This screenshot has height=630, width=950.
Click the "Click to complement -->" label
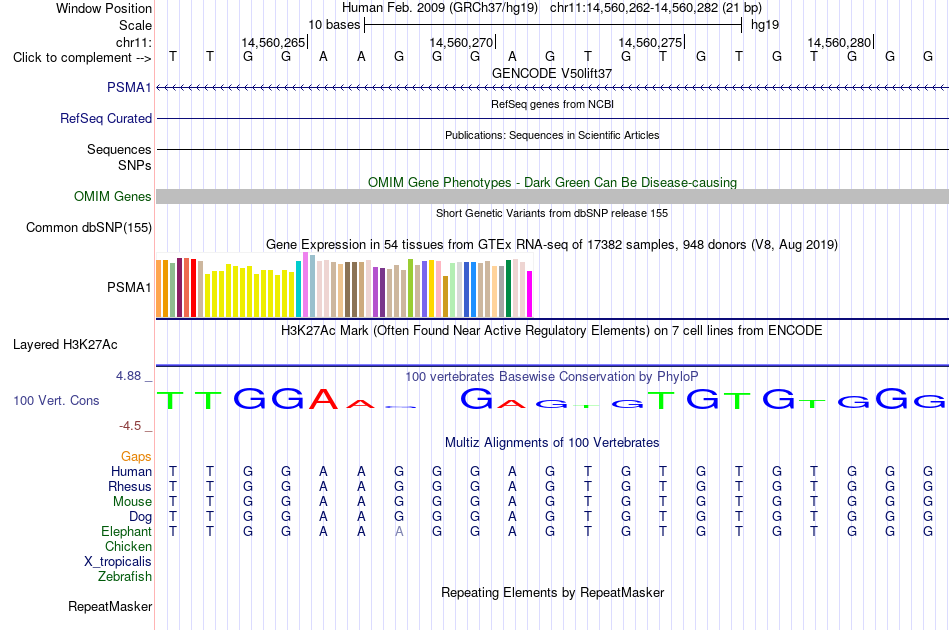click(82, 58)
